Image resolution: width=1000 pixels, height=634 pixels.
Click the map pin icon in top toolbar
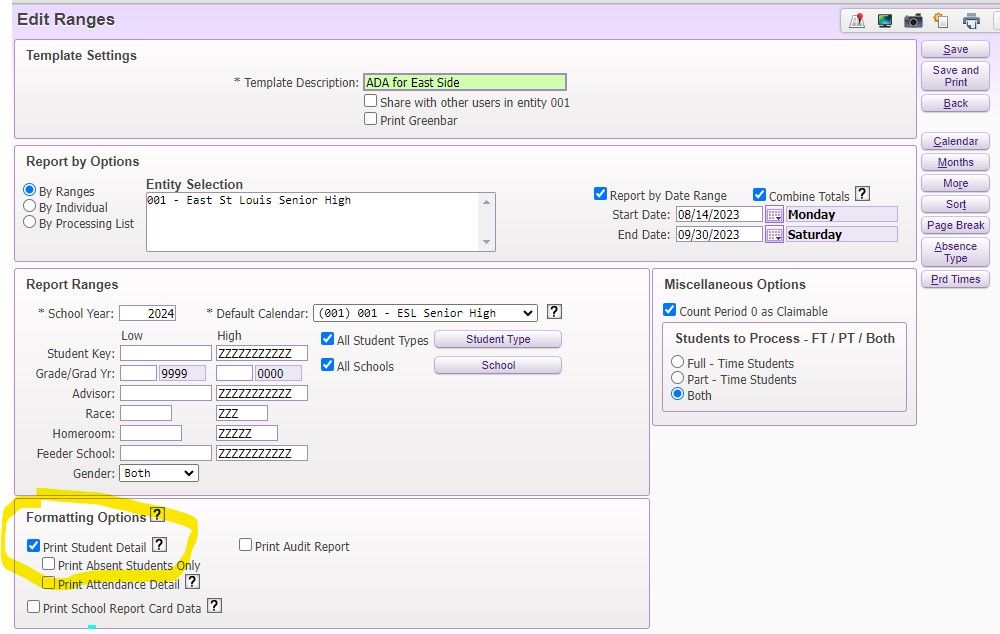pyautogui.click(x=856, y=20)
